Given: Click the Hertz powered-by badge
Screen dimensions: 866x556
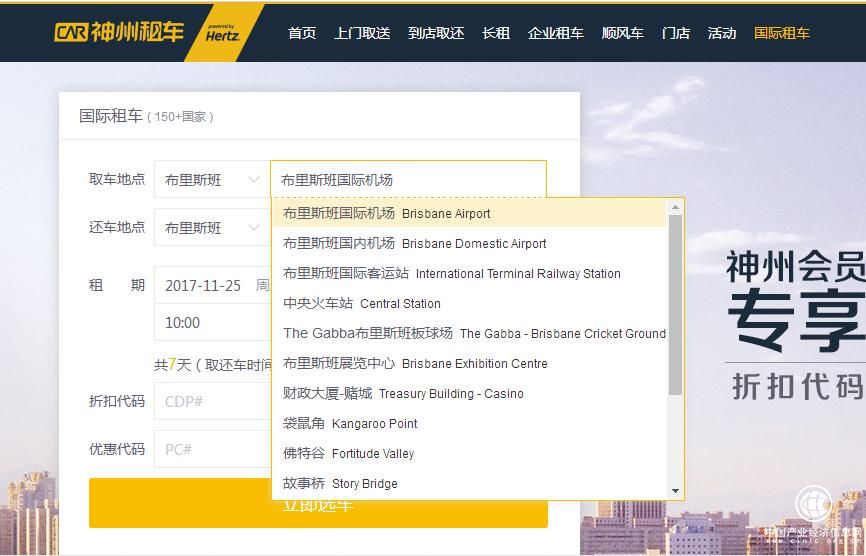Looking at the screenshot, I should (221, 33).
